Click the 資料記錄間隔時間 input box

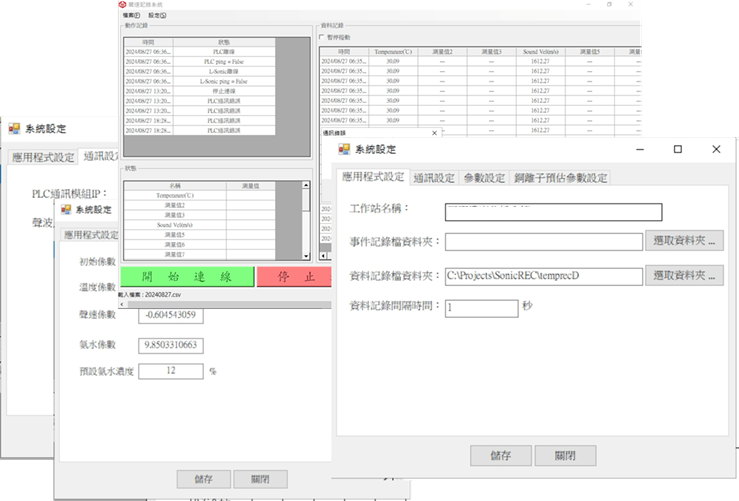479,308
